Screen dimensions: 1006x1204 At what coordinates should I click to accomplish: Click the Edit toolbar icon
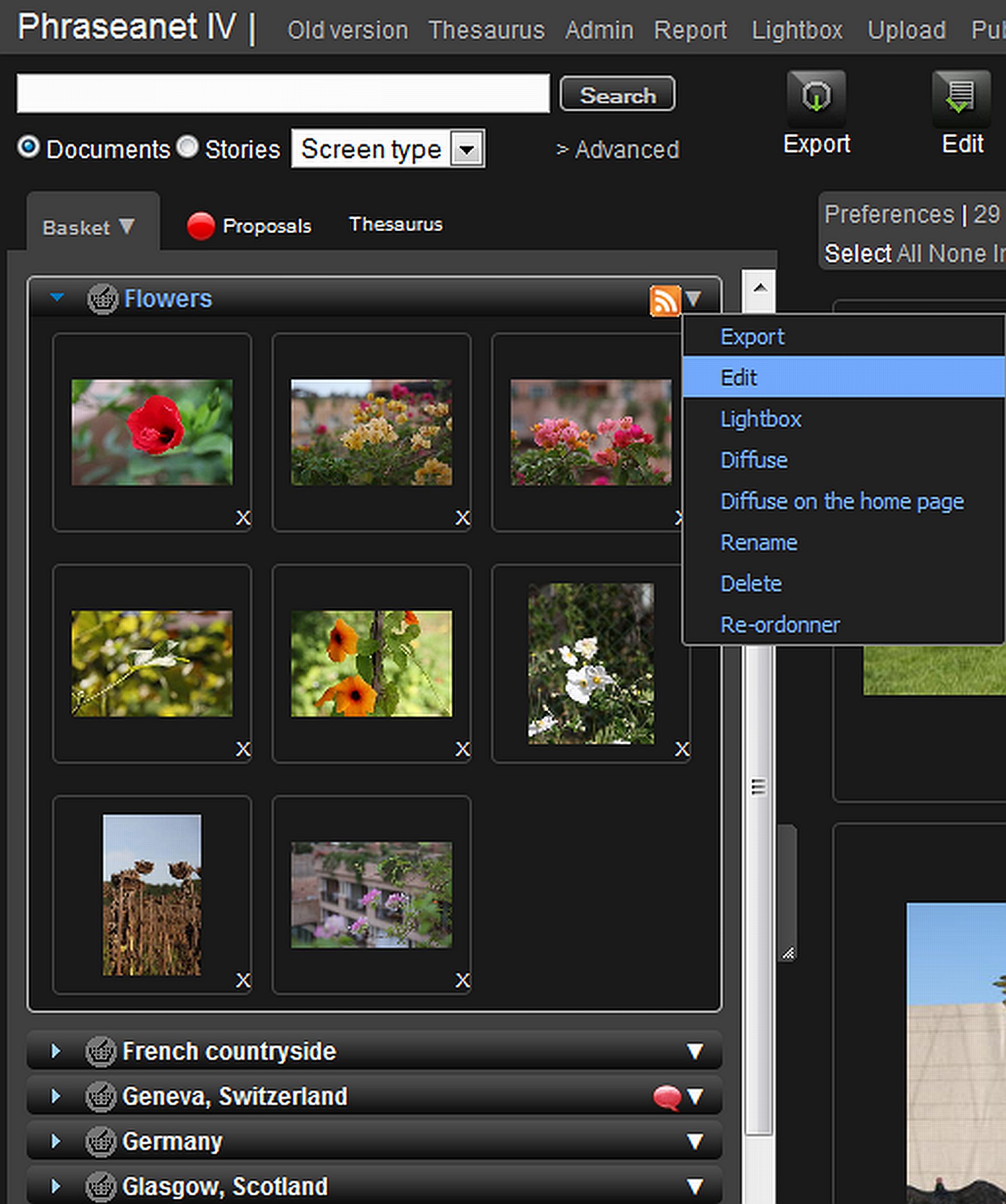coord(960,96)
